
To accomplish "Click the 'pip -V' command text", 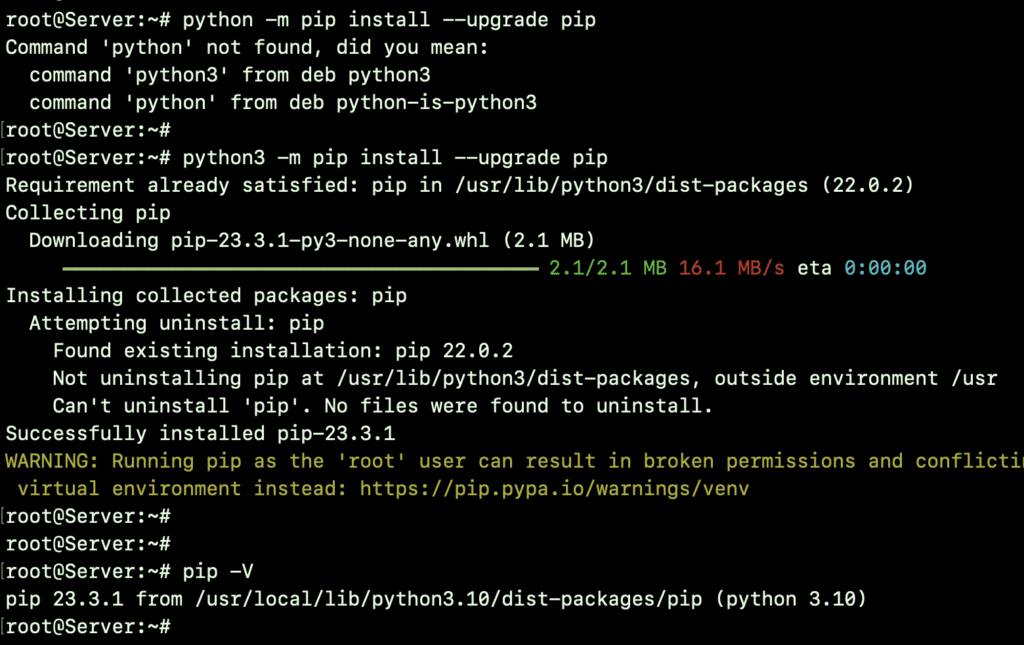I will (x=217, y=572).
